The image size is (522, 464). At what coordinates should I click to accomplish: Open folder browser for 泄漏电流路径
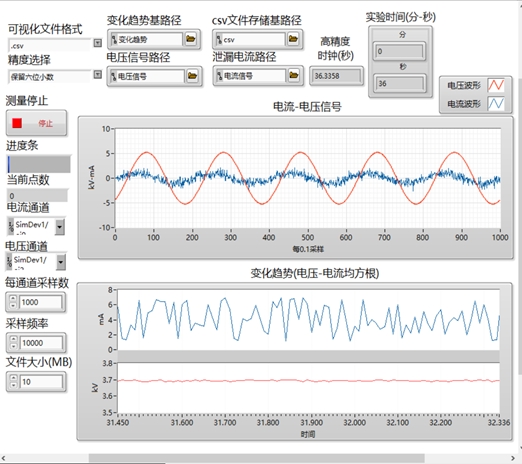point(293,75)
